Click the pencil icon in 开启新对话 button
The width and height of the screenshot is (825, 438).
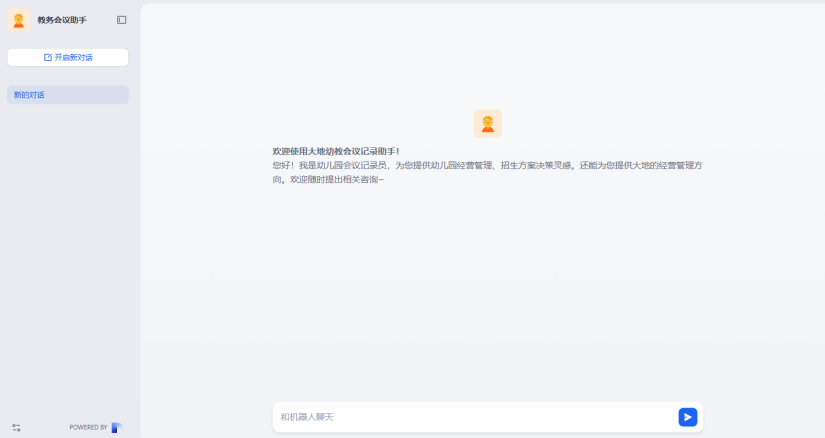pyautogui.click(x=48, y=58)
